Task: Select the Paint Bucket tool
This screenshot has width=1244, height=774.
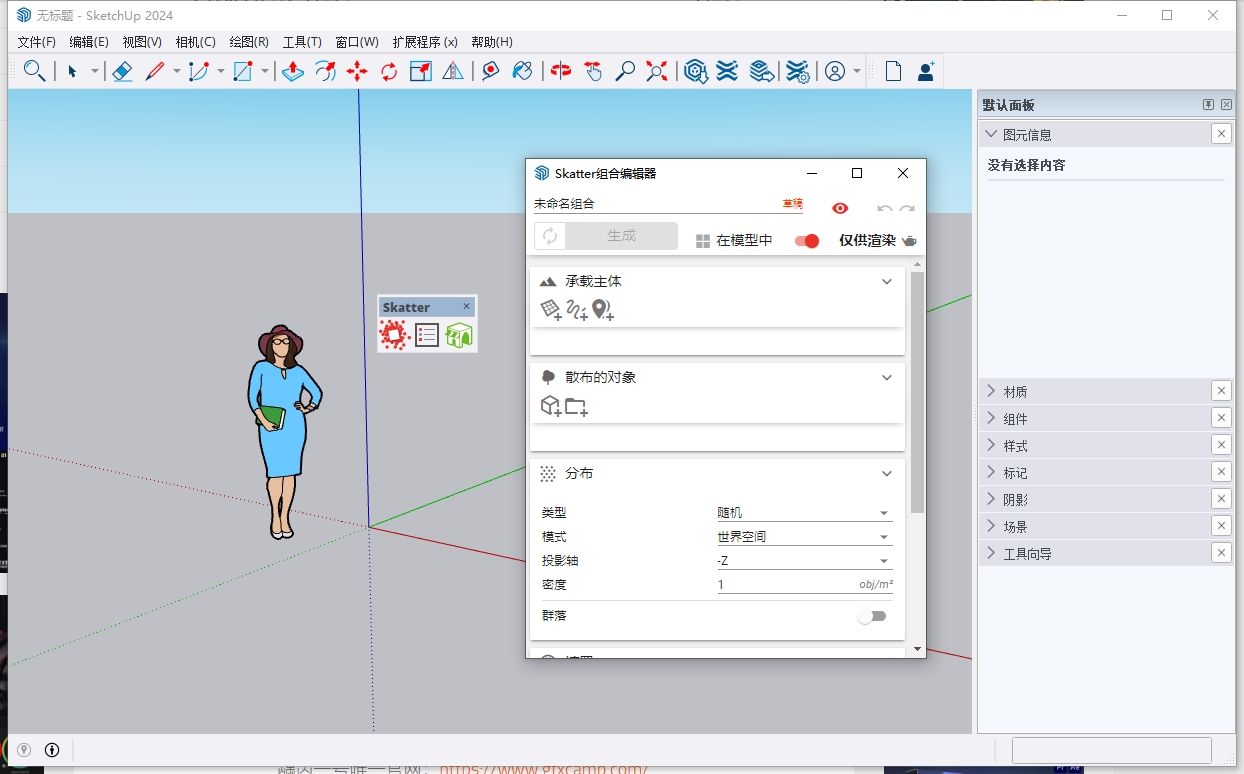Action: click(x=522, y=71)
